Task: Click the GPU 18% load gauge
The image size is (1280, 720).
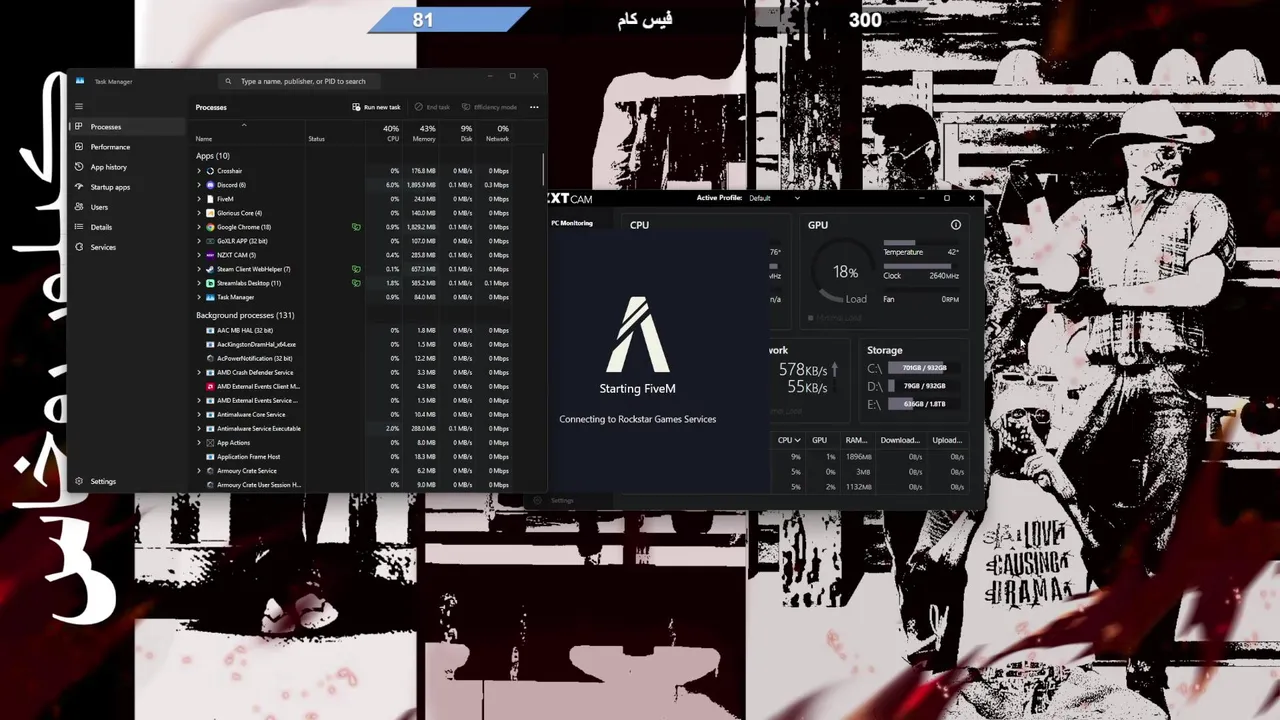Action: [846, 272]
